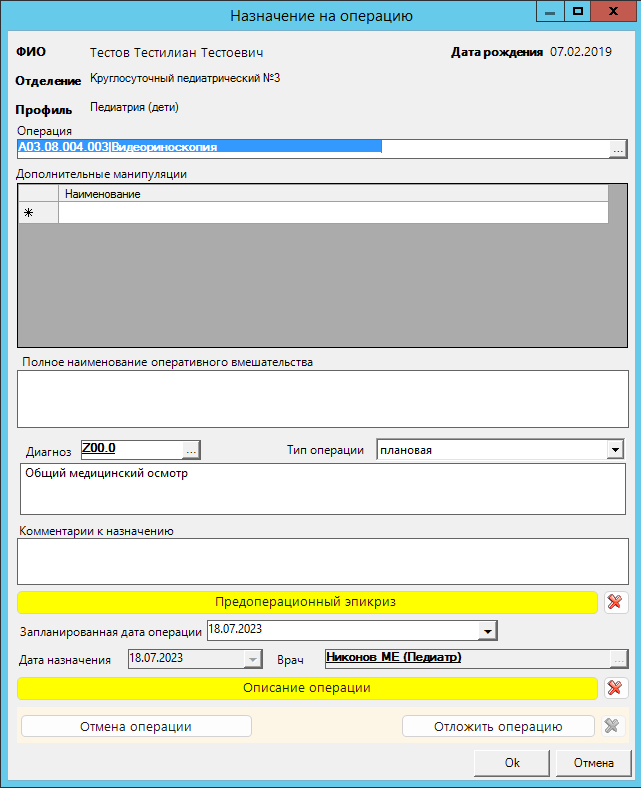This screenshot has width=641, height=788.
Task: Delete the Предоперационный эпикриз with red X
Action: (x=616, y=602)
